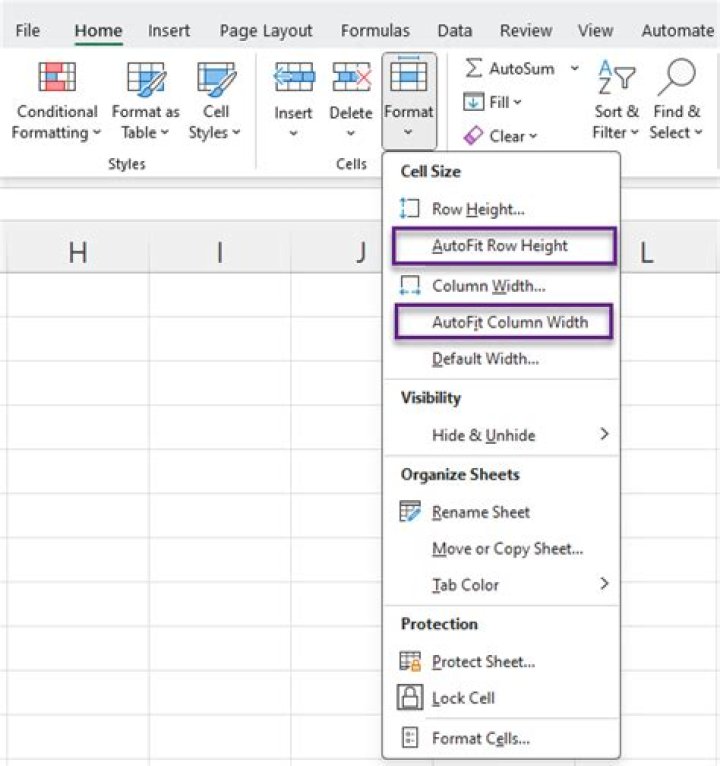The width and height of the screenshot is (720, 766).
Task: Switch to the Page Layout tab
Action: pyautogui.click(x=266, y=30)
